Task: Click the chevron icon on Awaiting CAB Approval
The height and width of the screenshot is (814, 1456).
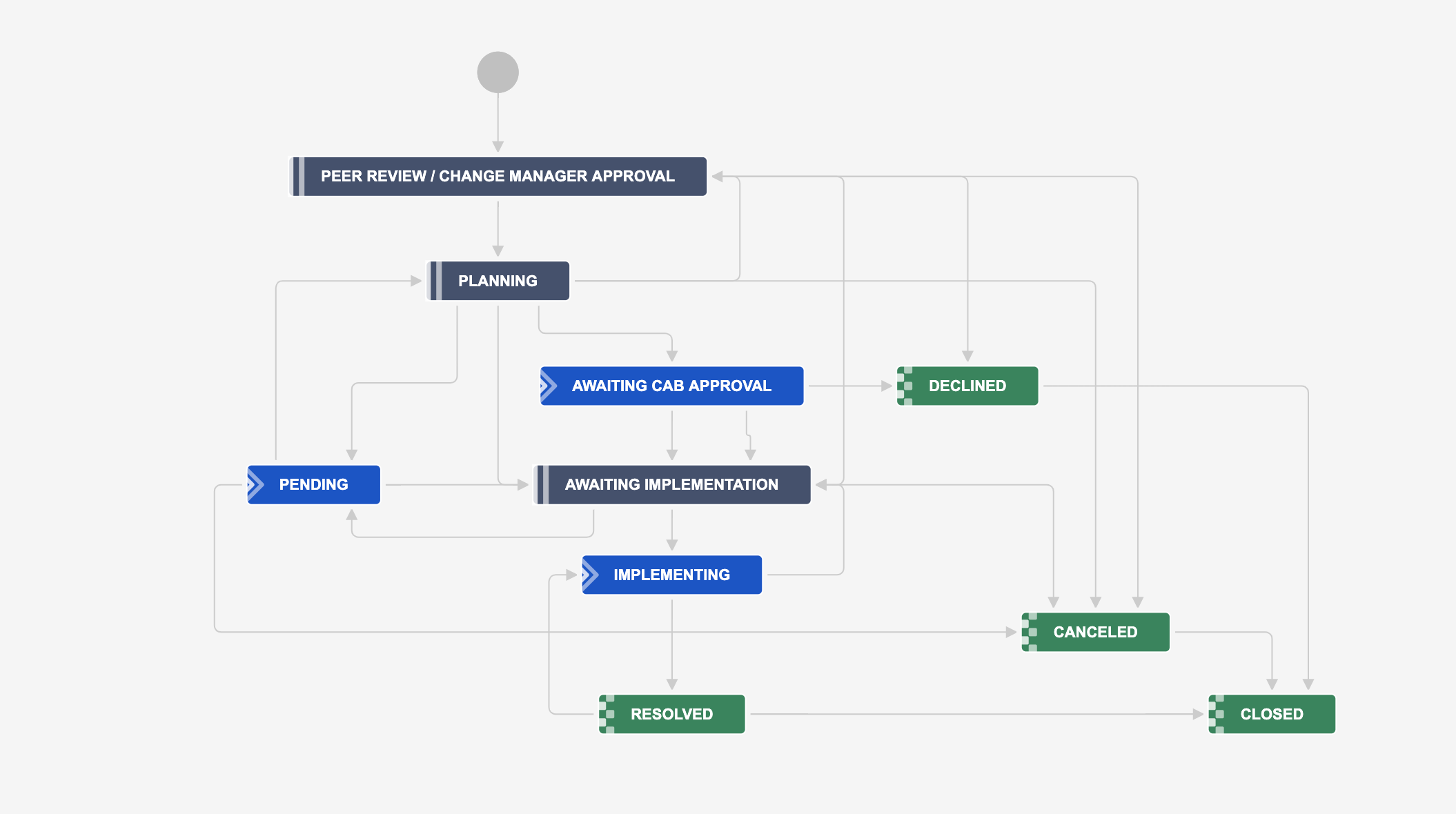Action: (548, 386)
